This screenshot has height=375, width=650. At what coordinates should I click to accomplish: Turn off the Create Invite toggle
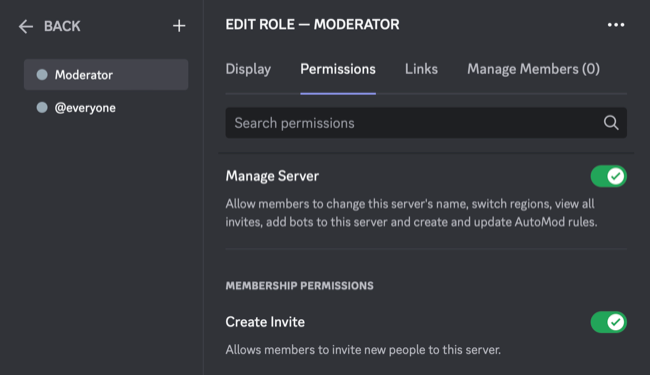point(609,322)
